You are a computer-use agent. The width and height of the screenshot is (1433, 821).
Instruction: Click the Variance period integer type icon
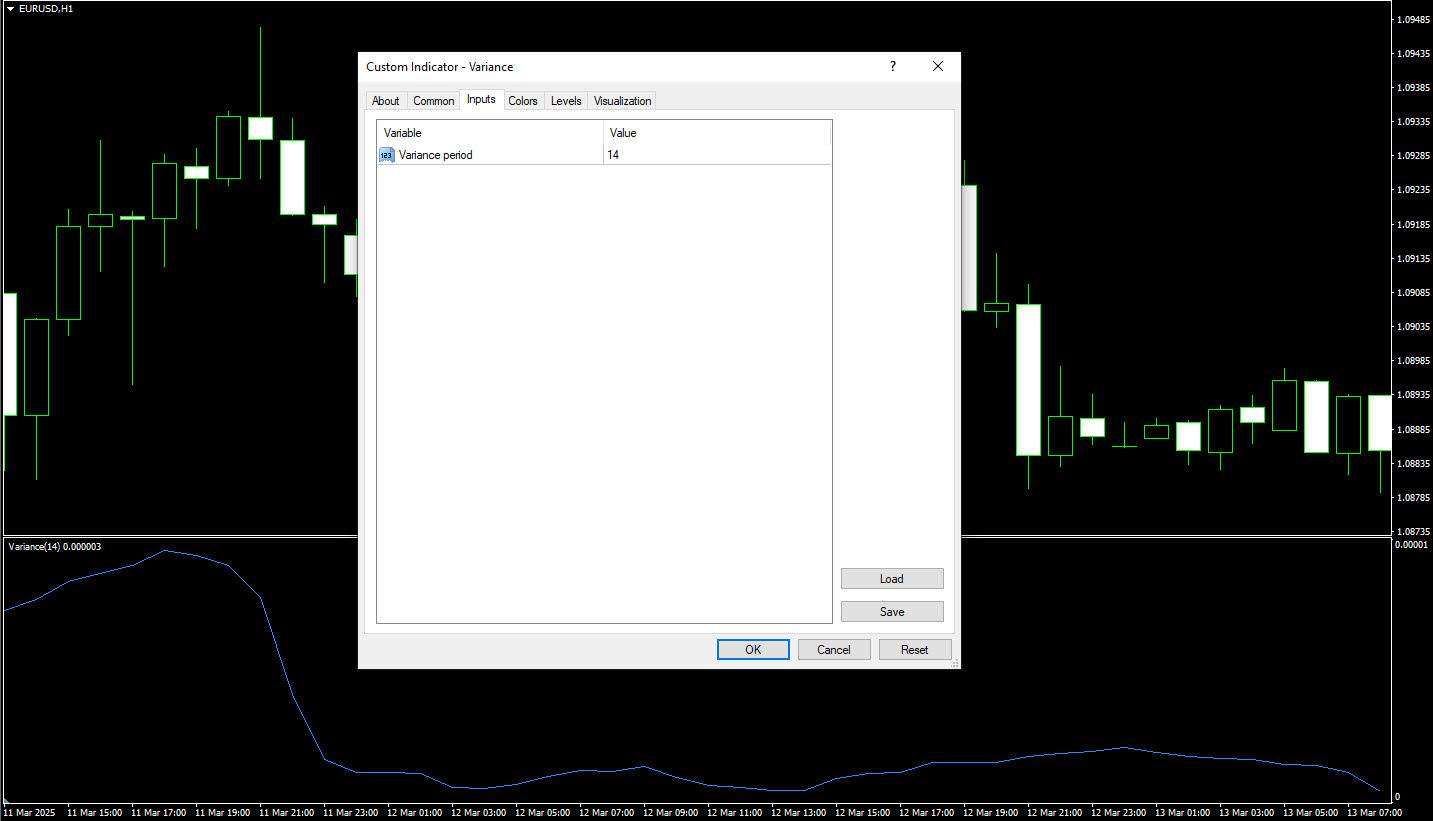[387, 155]
